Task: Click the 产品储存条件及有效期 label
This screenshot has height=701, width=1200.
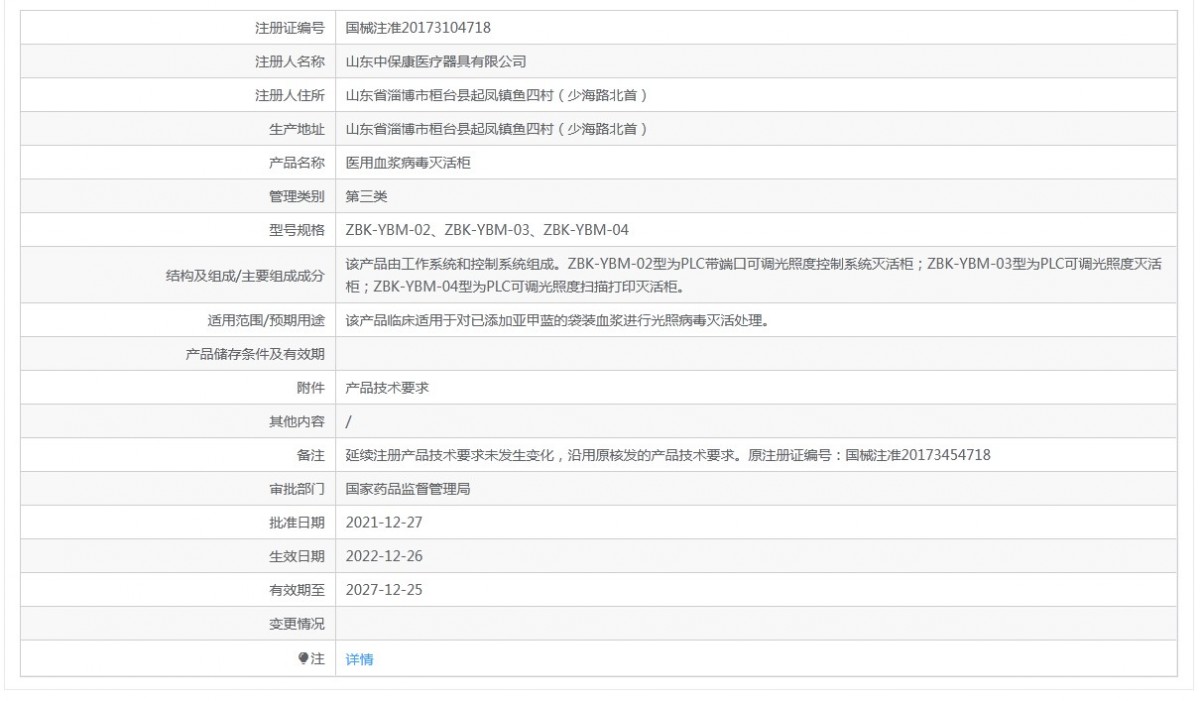Action: click(x=255, y=353)
